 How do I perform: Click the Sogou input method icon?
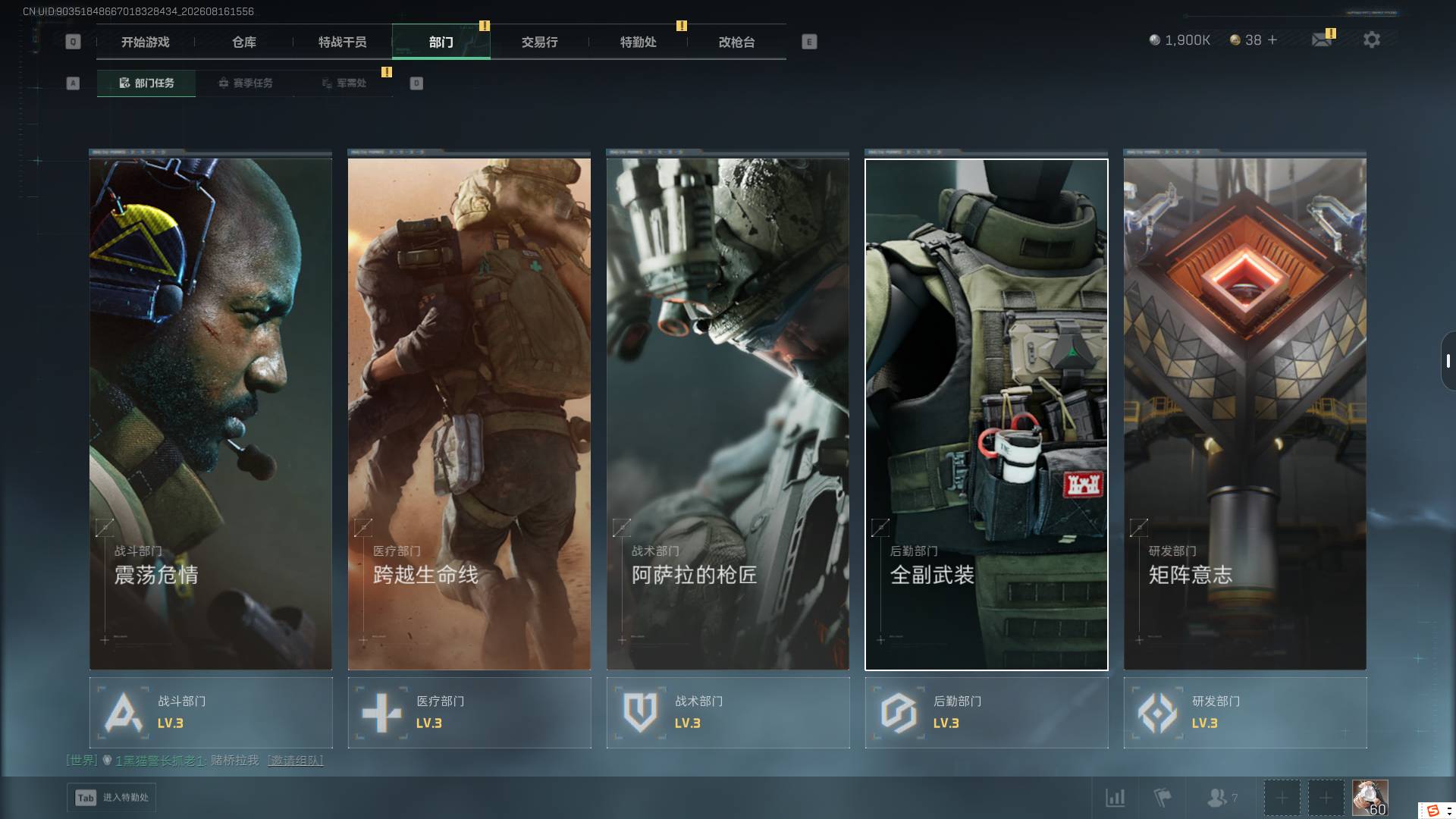tap(1432, 811)
